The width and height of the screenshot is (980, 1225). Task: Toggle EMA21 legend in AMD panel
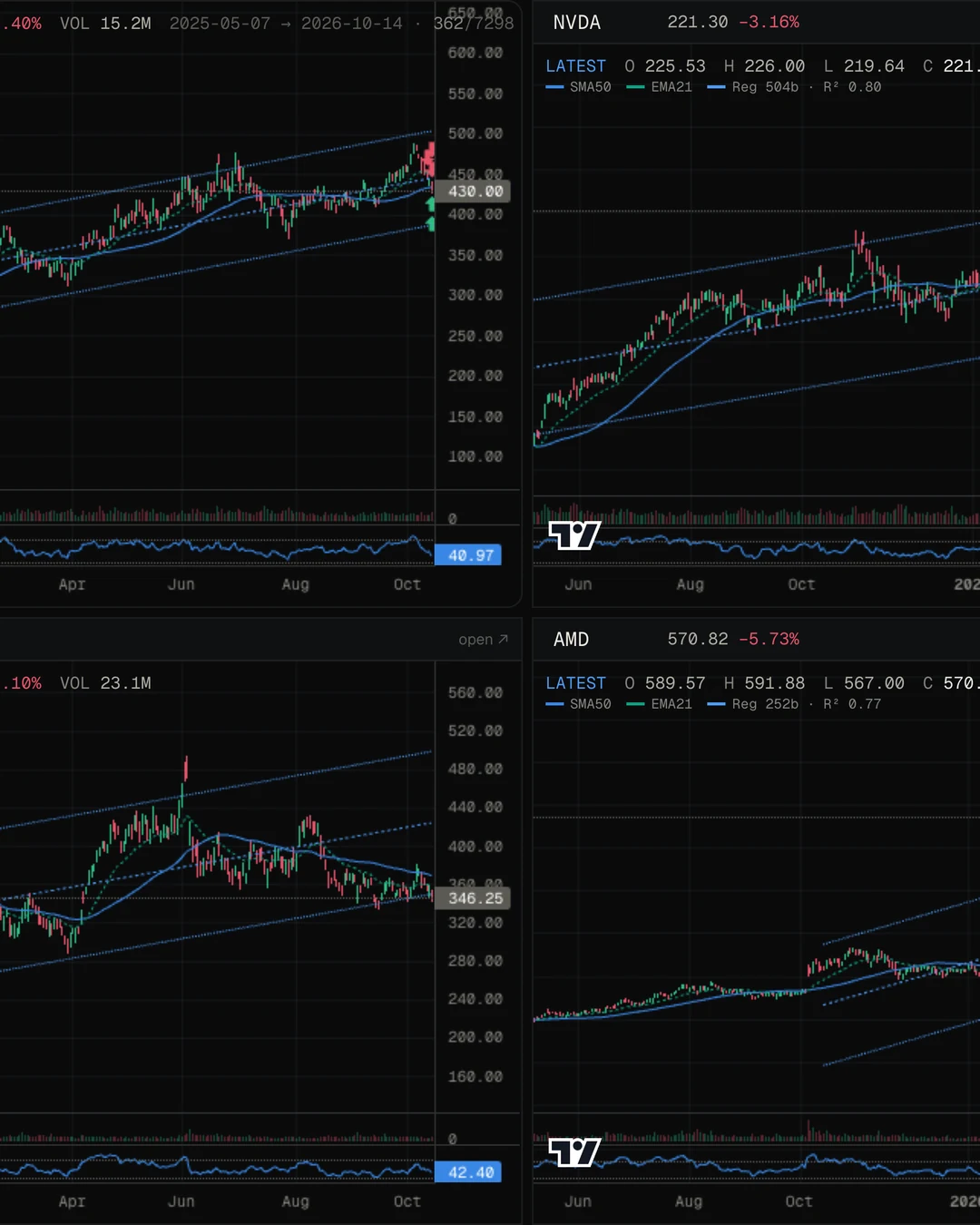[x=660, y=704]
